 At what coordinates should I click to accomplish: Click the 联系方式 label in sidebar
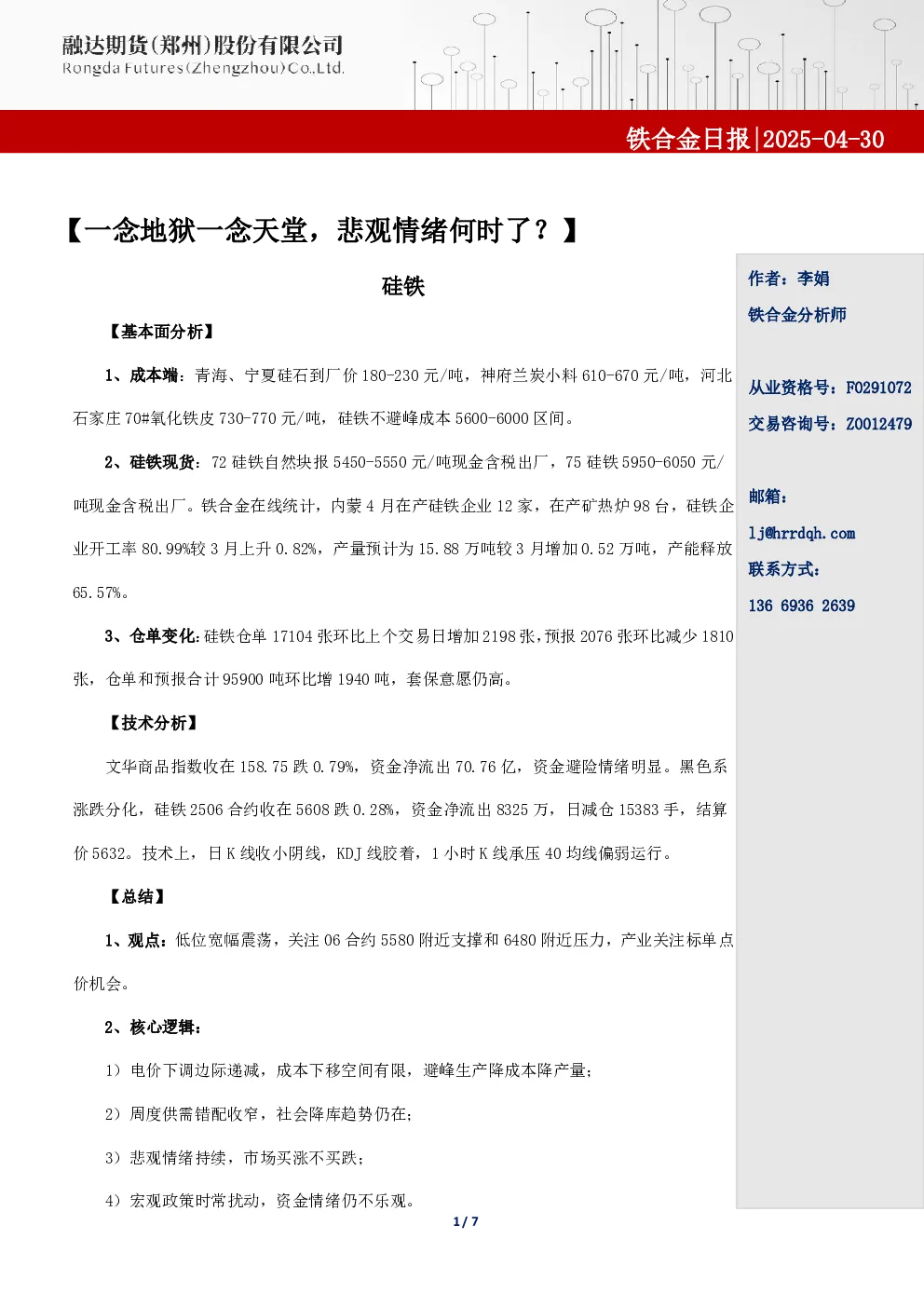pyautogui.click(x=784, y=569)
